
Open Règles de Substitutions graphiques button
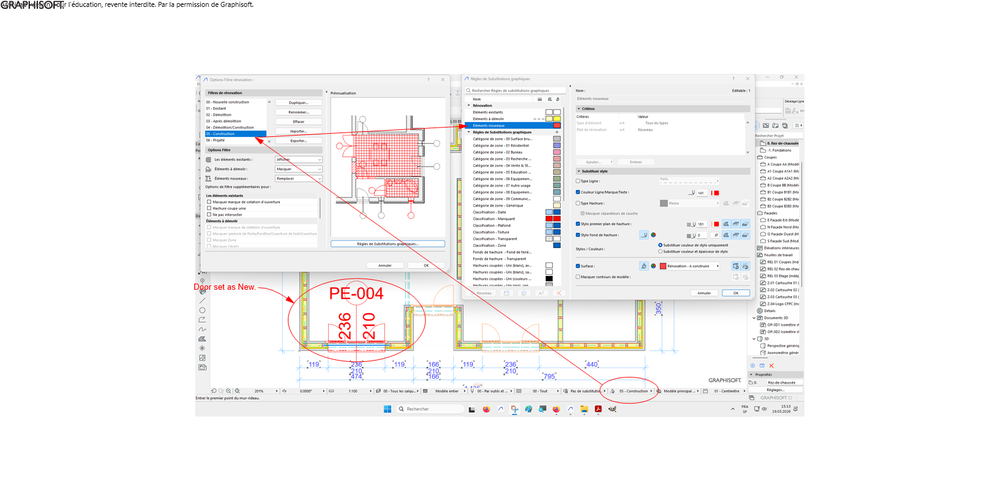tap(387, 243)
